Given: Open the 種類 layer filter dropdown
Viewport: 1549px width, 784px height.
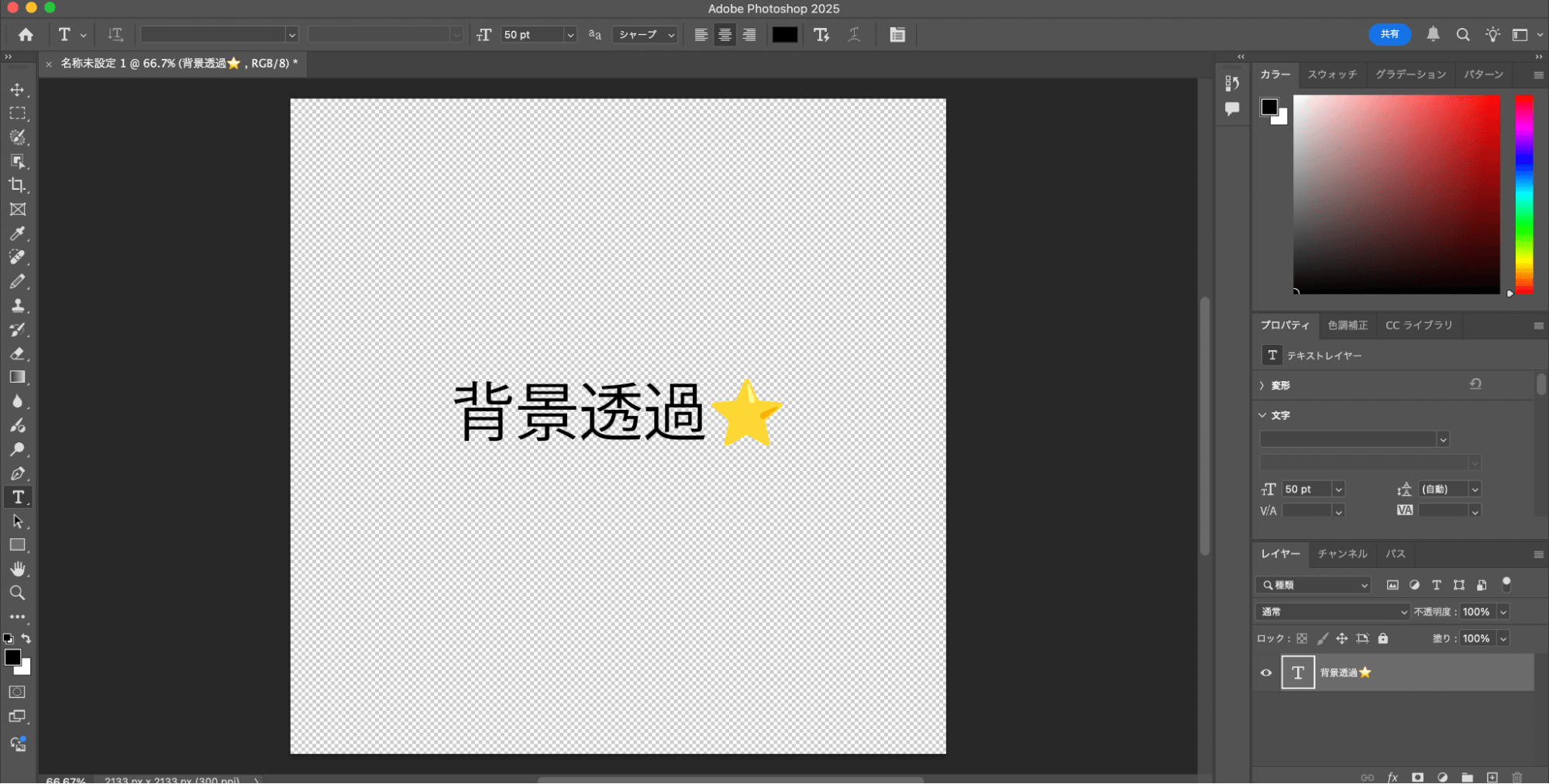Looking at the screenshot, I should pyautogui.click(x=1313, y=586).
